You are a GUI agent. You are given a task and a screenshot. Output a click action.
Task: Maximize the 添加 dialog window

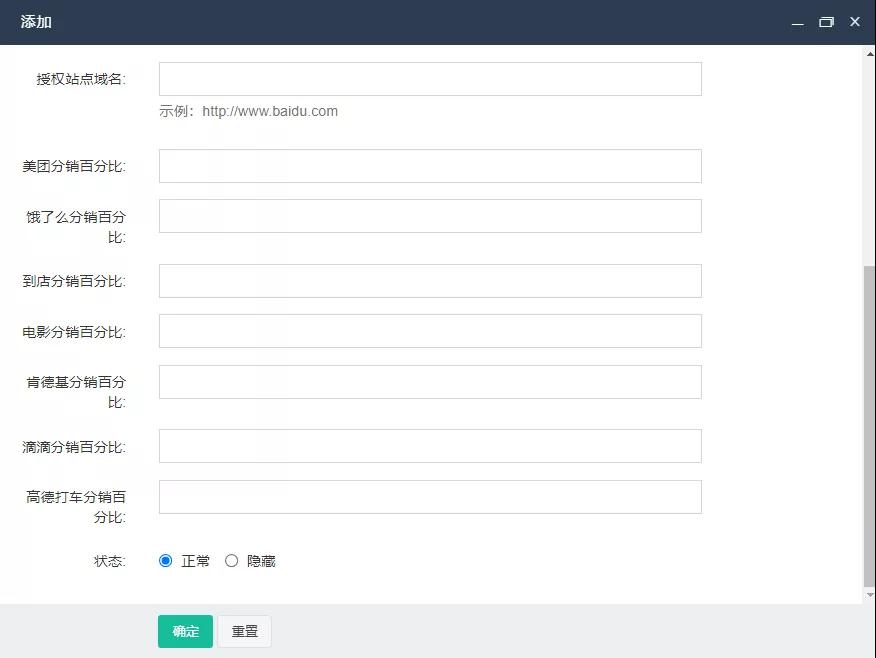(826, 22)
